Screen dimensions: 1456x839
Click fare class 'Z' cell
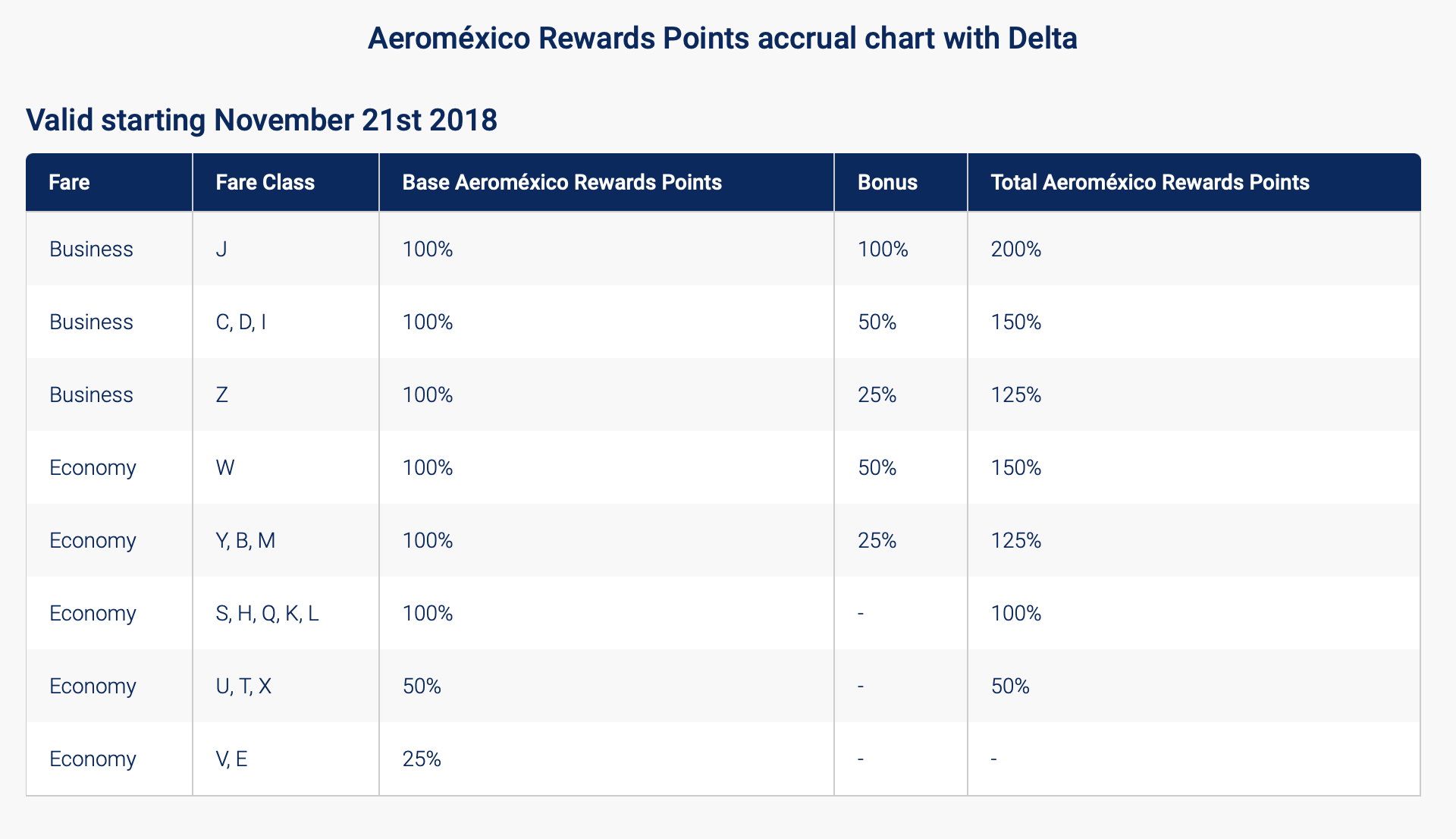[221, 394]
